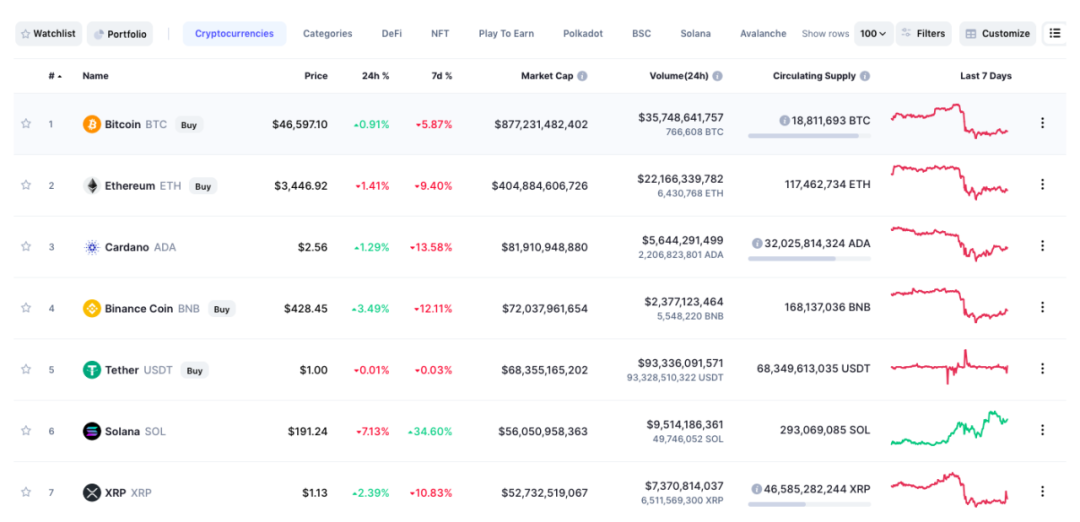Open the Filters button

924,34
